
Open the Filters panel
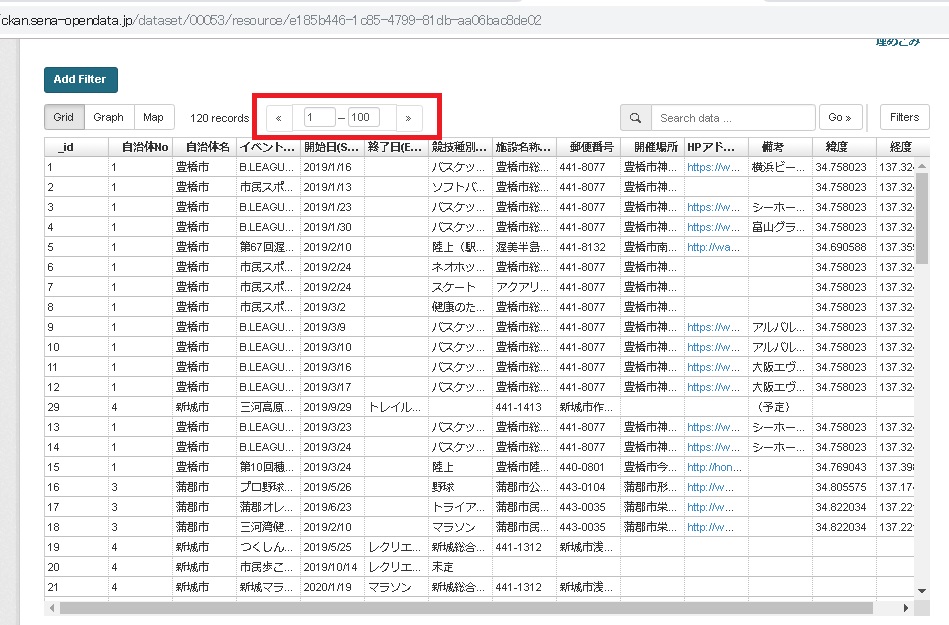click(904, 118)
